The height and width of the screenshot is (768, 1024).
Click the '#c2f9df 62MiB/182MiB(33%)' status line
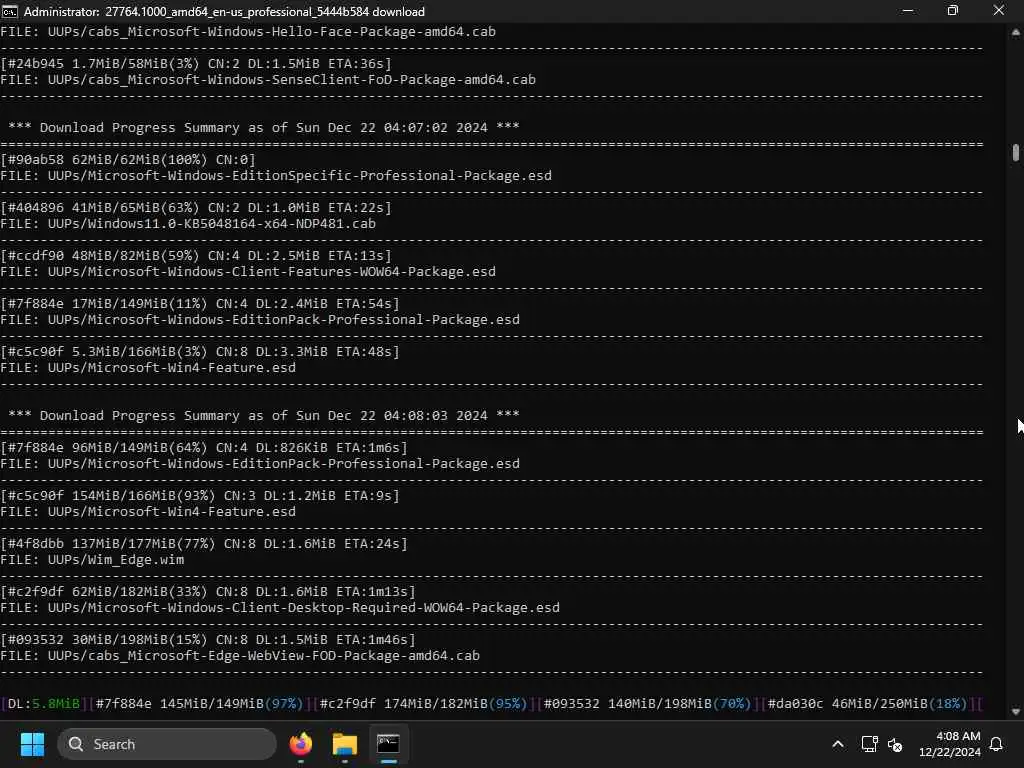tap(208, 592)
